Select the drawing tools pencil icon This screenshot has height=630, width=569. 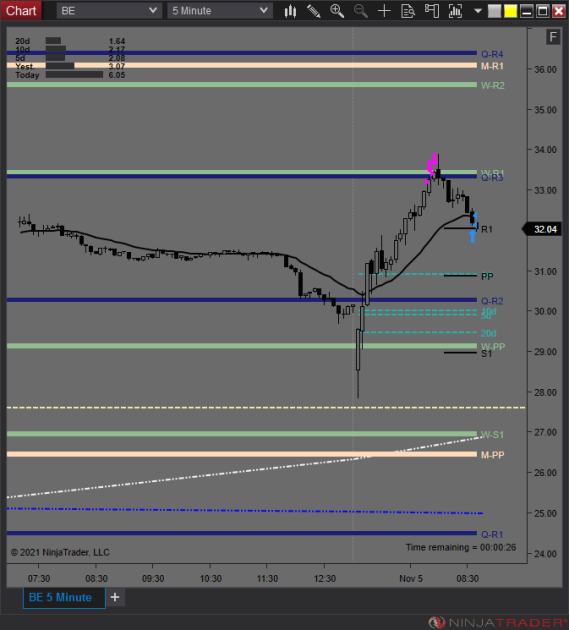[x=313, y=11]
